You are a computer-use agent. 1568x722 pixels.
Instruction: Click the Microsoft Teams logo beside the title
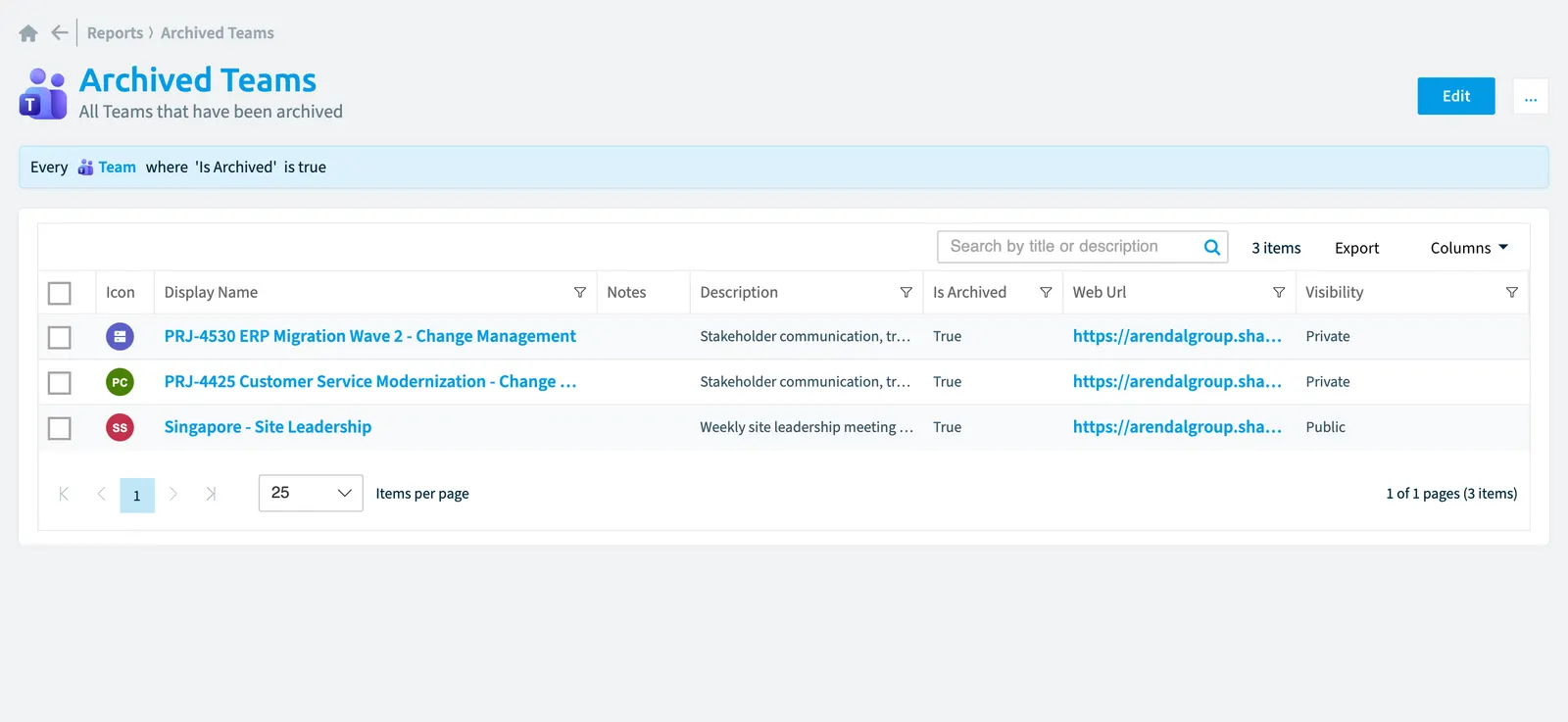[x=43, y=94]
